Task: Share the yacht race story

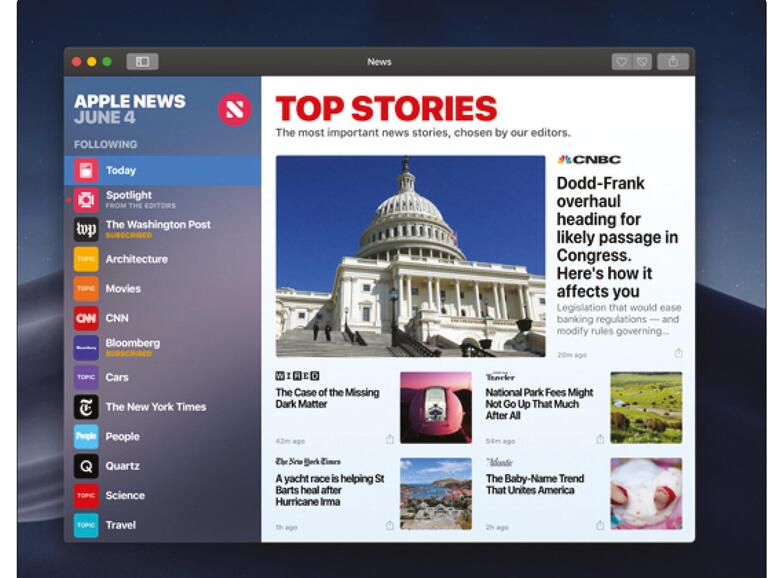Action: [389, 525]
